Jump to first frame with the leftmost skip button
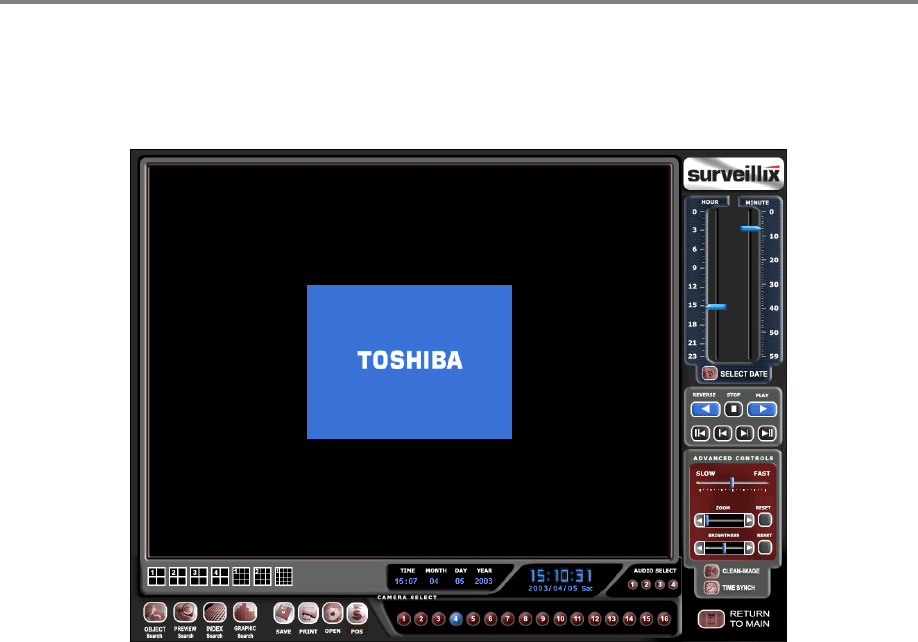This screenshot has height=642, width=918. tap(700, 433)
